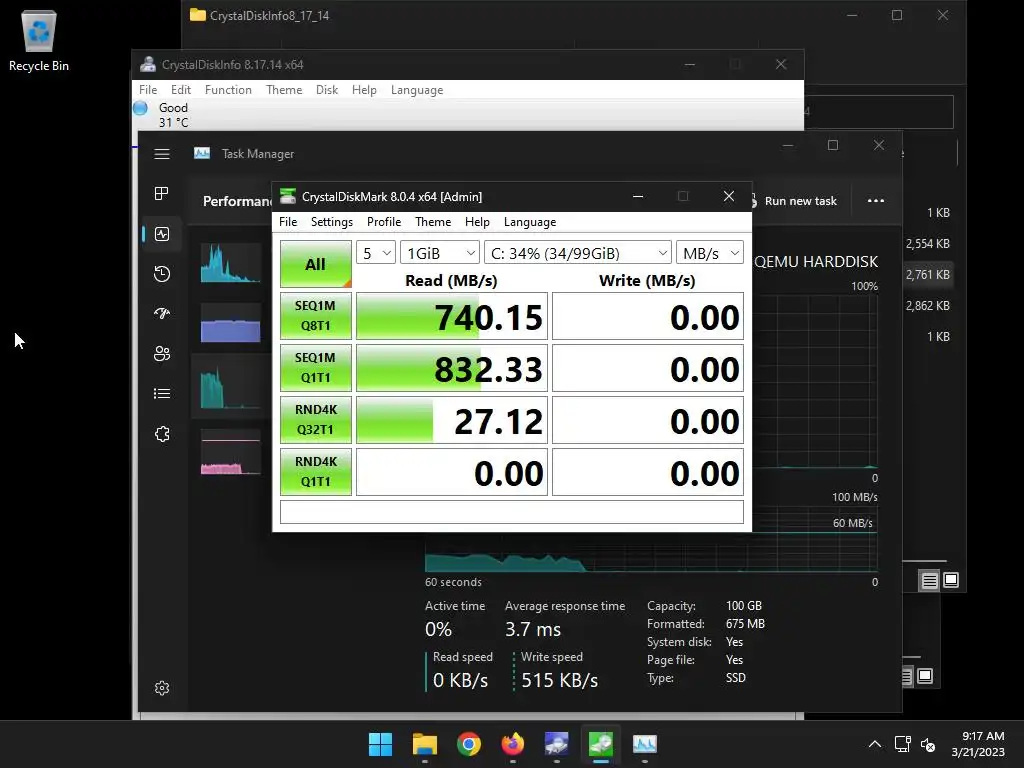This screenshot has height=768, width=1024.
Task: Click the 740.15 read result cell
Action: coord(451,316)
